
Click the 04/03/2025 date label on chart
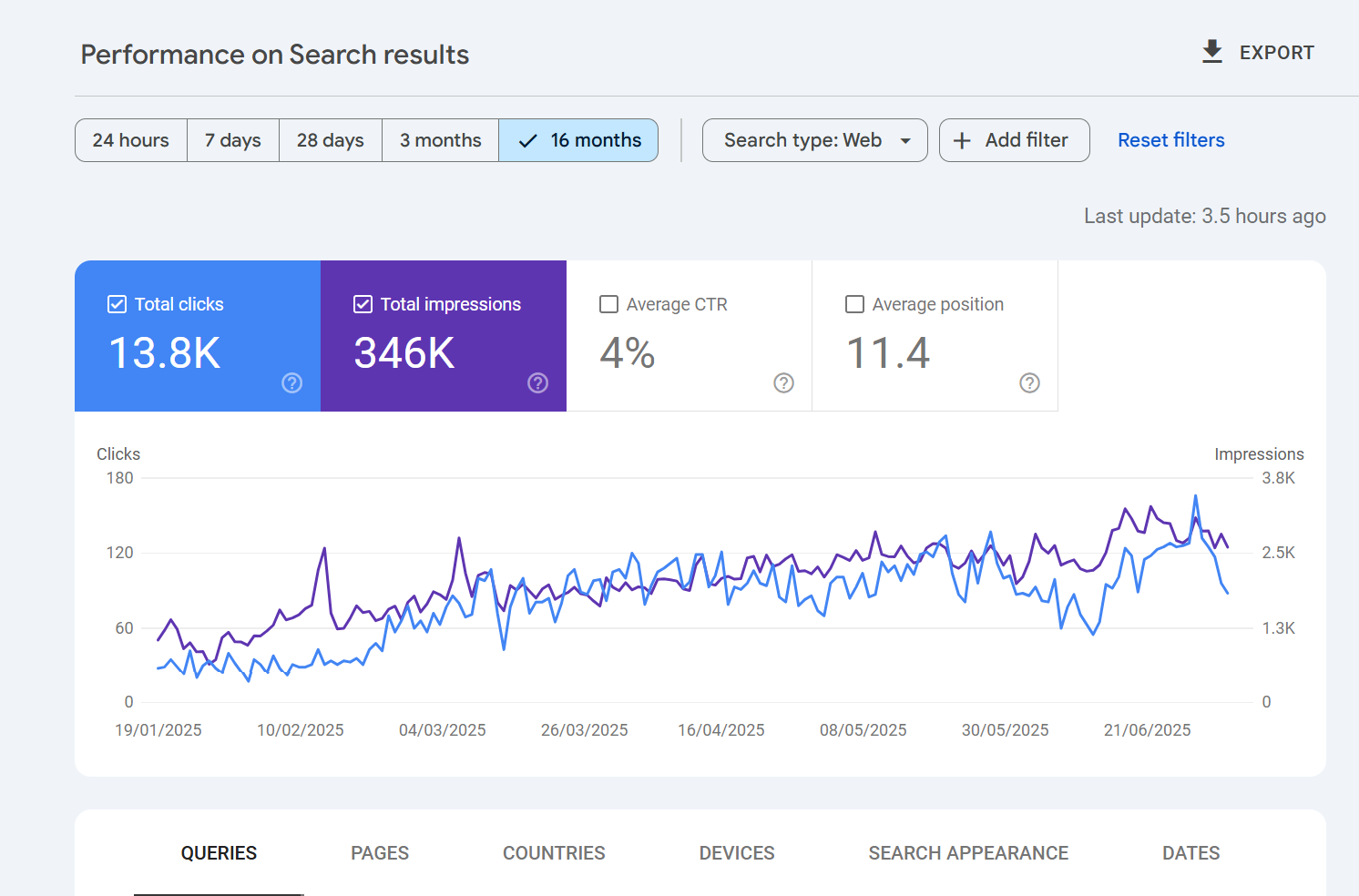click(443, 730)
